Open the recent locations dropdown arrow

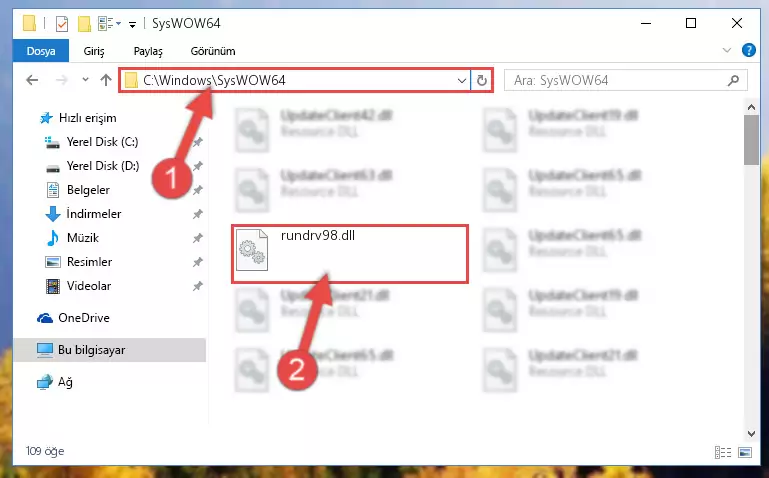pyautogui.click(x=85, y=80)
